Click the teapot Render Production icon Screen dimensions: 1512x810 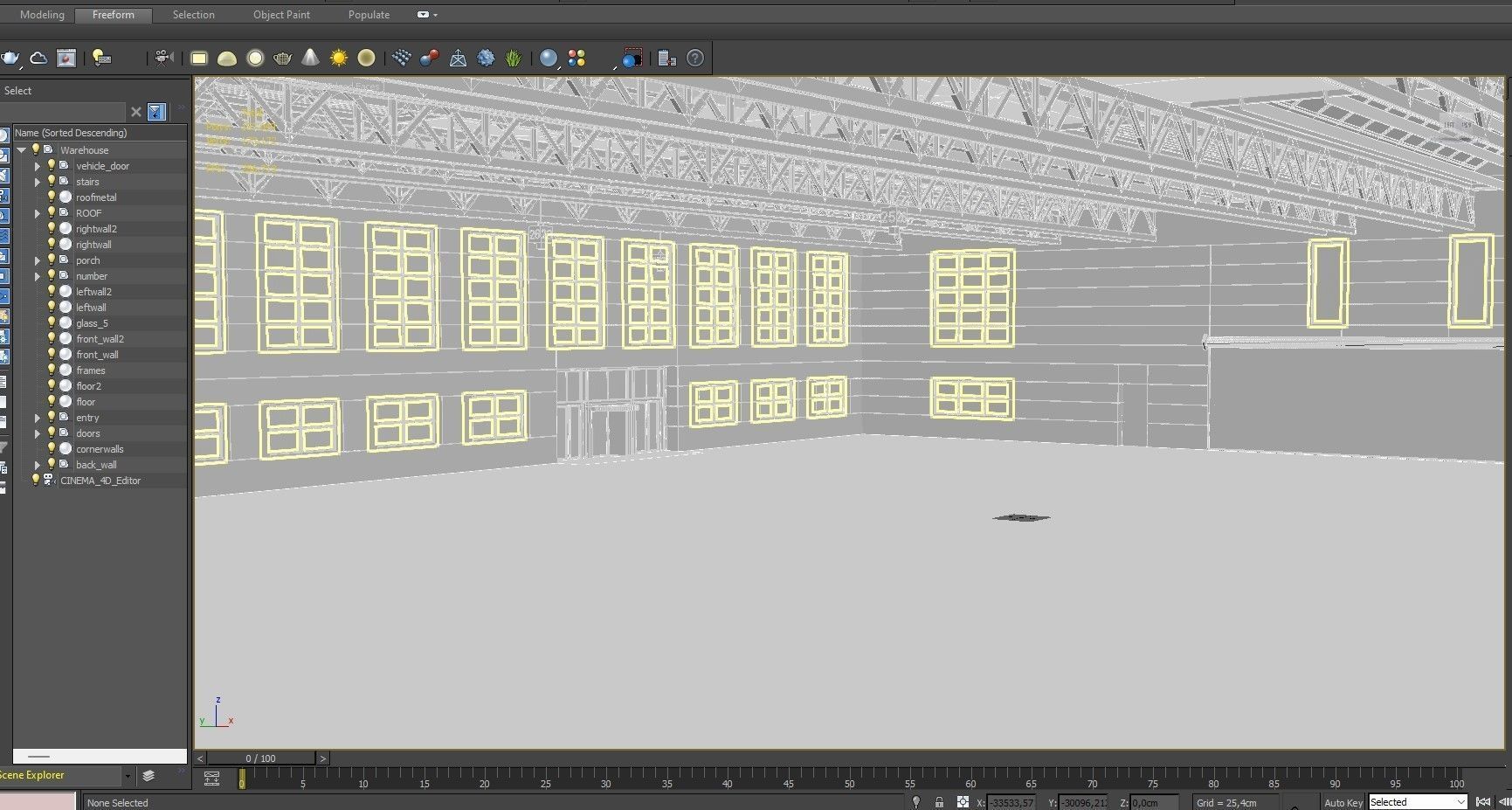click(10, 59)
